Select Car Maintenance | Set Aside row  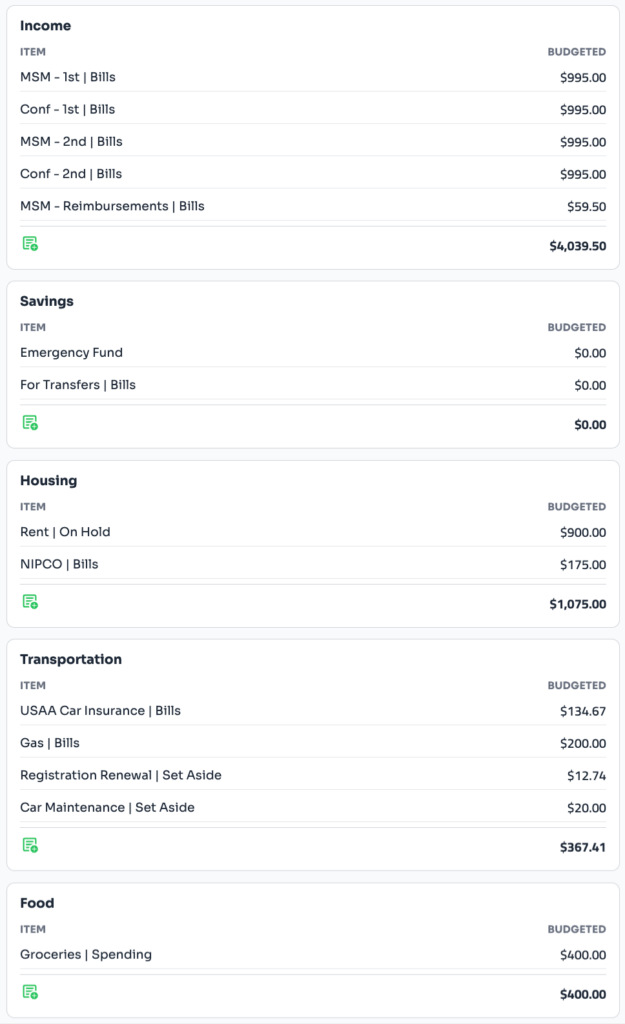(x=107, y=808)
